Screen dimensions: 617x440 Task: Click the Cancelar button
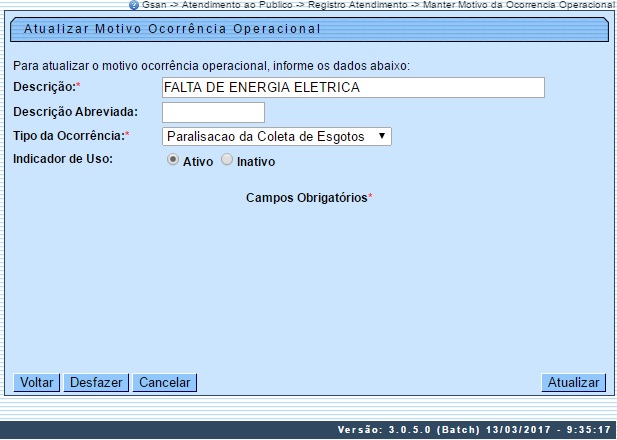coord(164,383)
